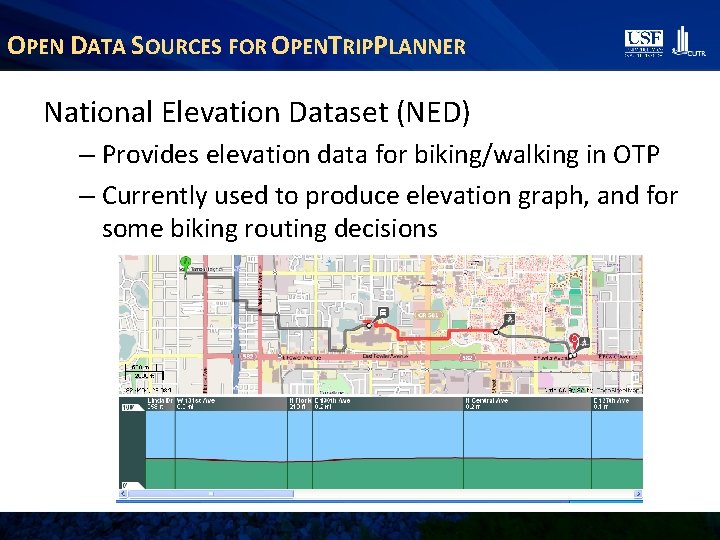720x540 pixels.
Task: Click the N Central Ave elevation segment label
Action: (487, 403)
